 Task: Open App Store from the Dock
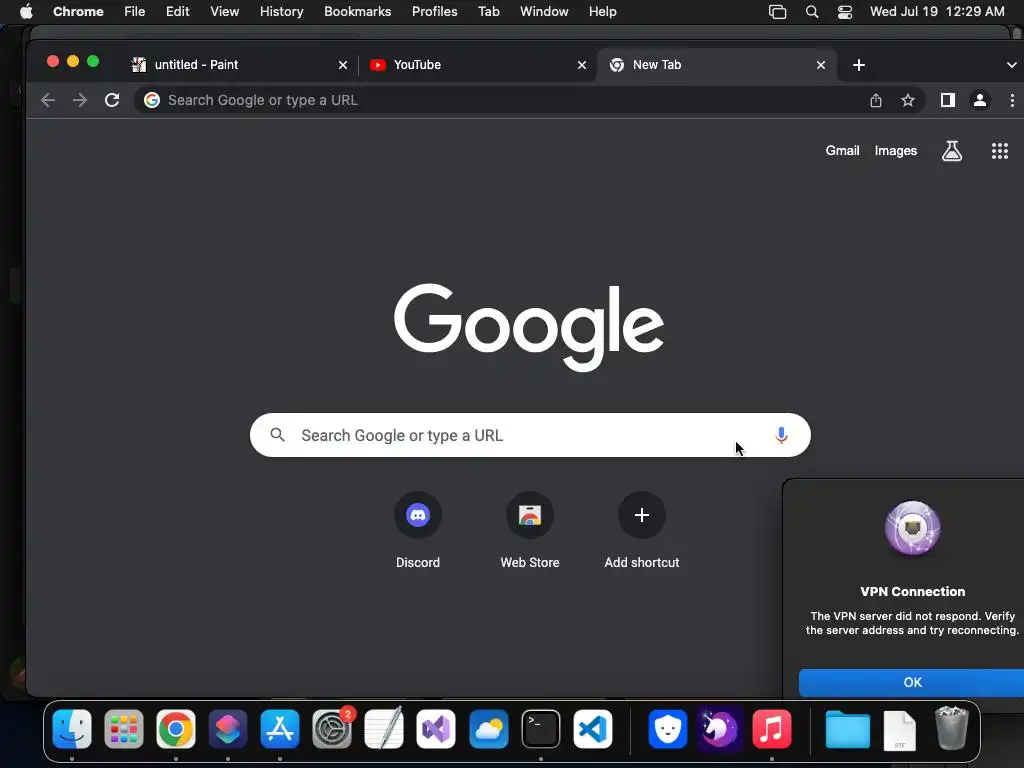click(280, 729)
